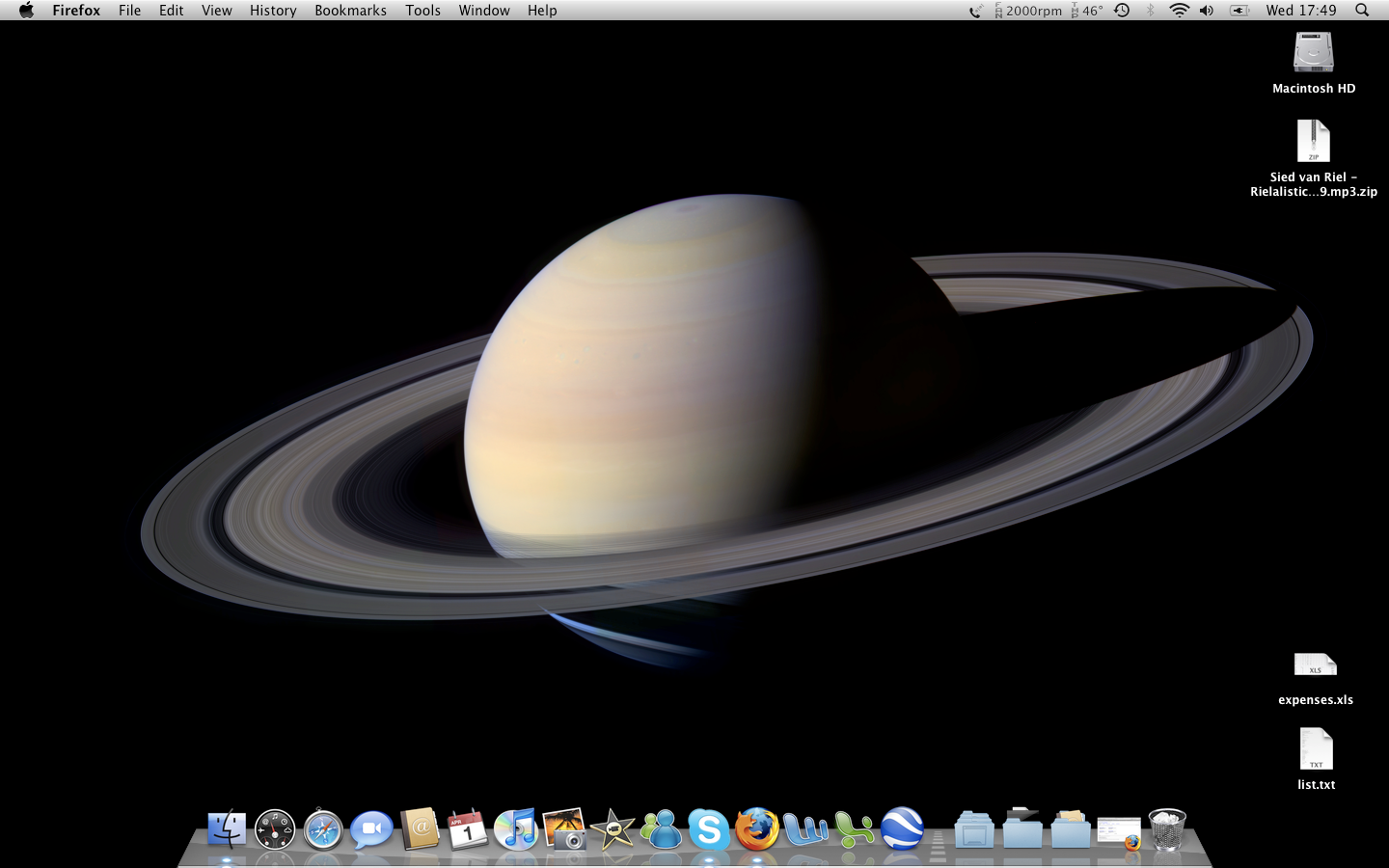Launch iTunes from the Dock
The width and height of the screenshot is (1389, 868).
tap(516, 829)
